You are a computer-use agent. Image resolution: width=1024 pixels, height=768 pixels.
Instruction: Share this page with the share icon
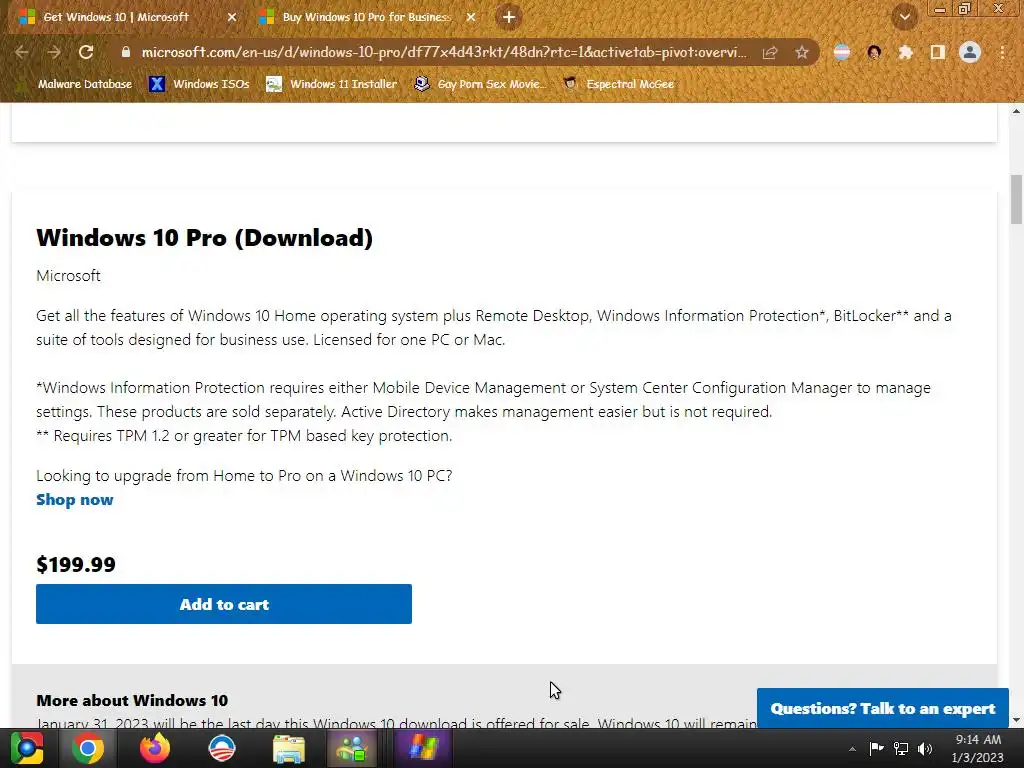point(770,52)
